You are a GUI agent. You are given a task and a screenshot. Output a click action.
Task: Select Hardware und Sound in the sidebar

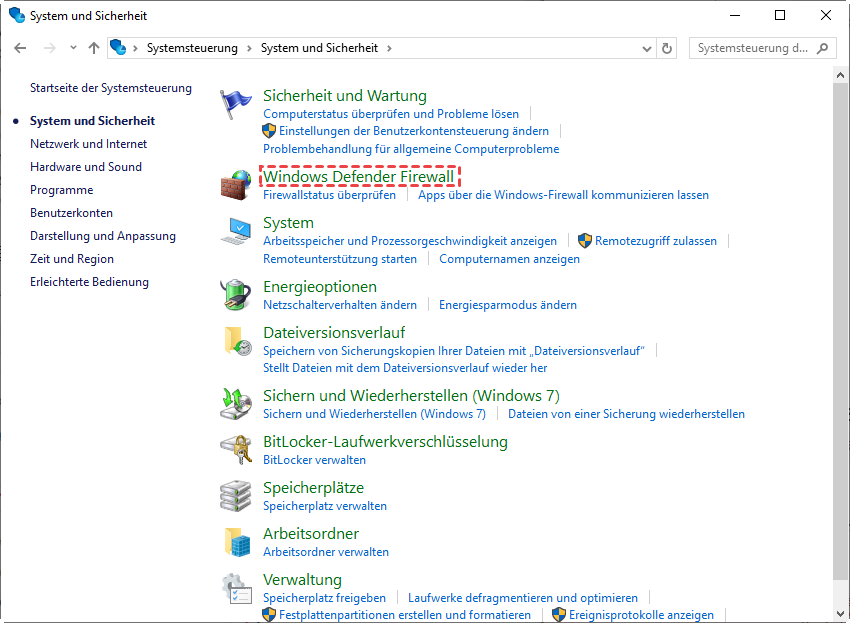(86, 167)
